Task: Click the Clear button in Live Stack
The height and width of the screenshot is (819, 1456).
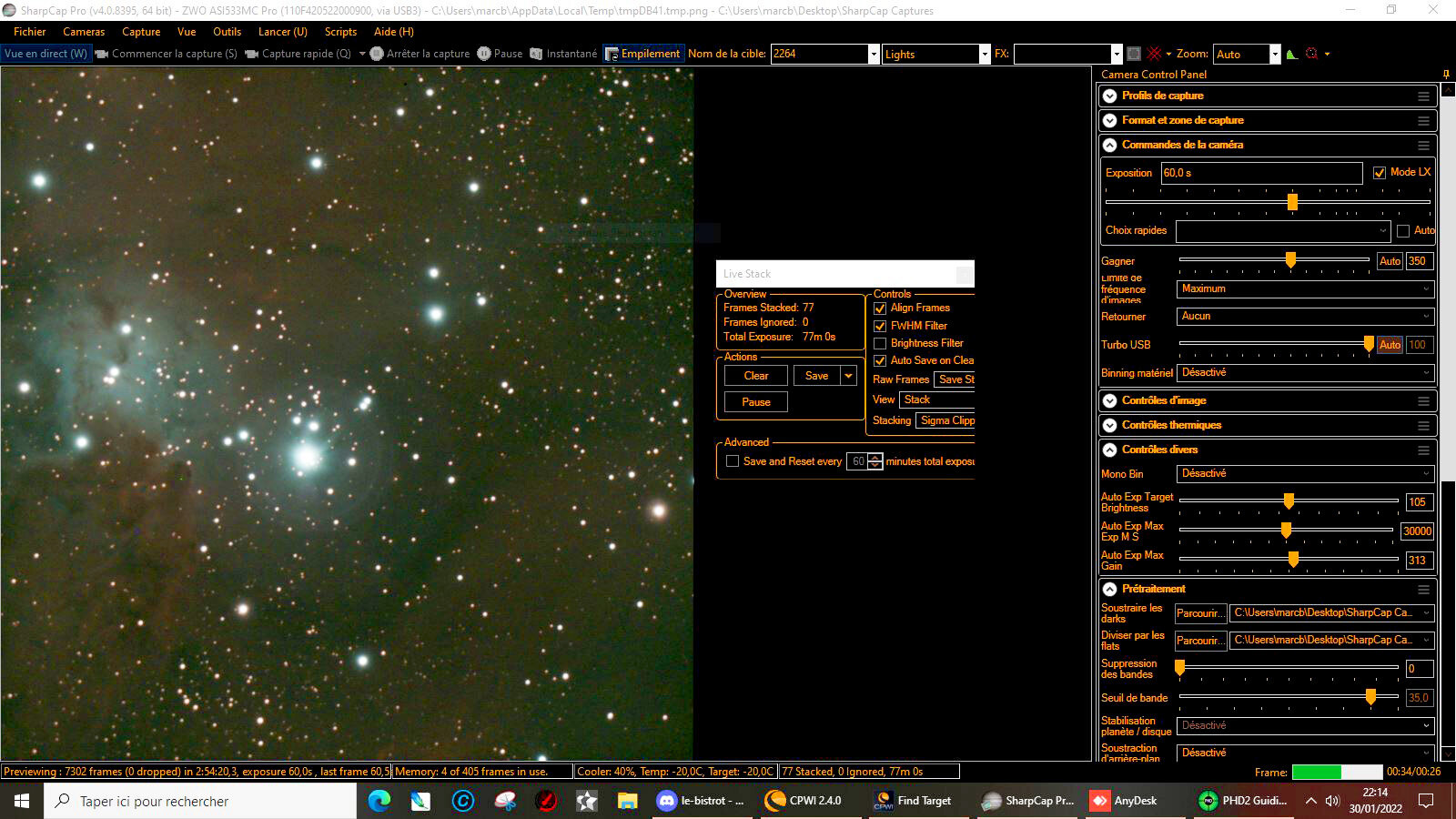Action: pos(756,376)
